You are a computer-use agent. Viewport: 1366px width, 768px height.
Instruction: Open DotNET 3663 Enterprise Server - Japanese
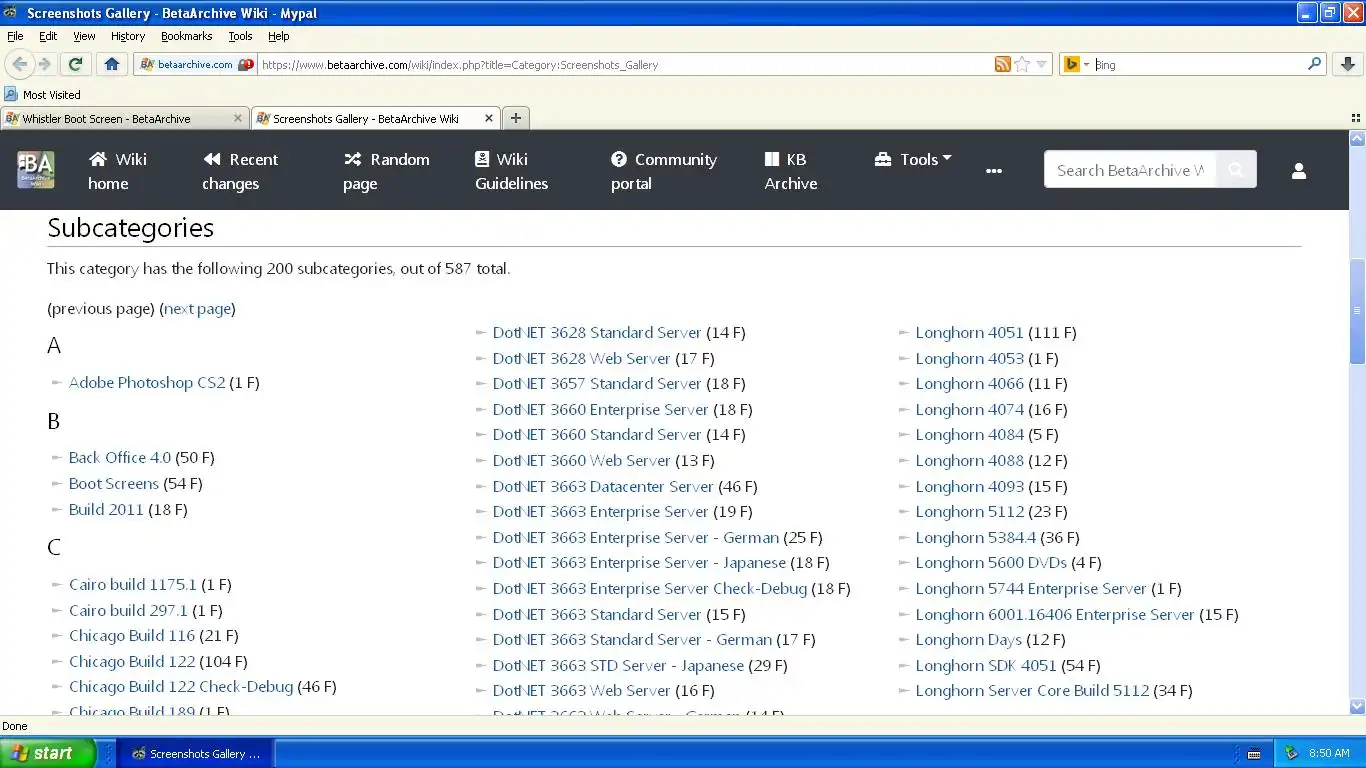click(639, 563)
